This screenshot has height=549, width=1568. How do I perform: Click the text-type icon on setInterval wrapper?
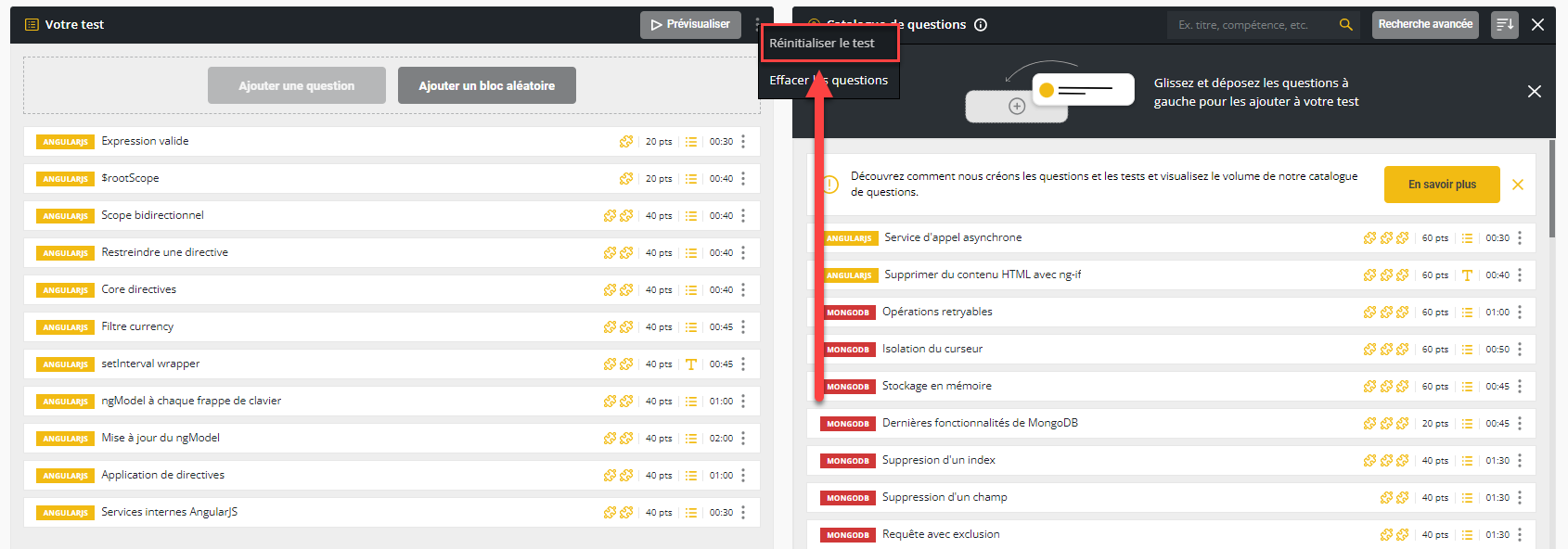[691, 364]
